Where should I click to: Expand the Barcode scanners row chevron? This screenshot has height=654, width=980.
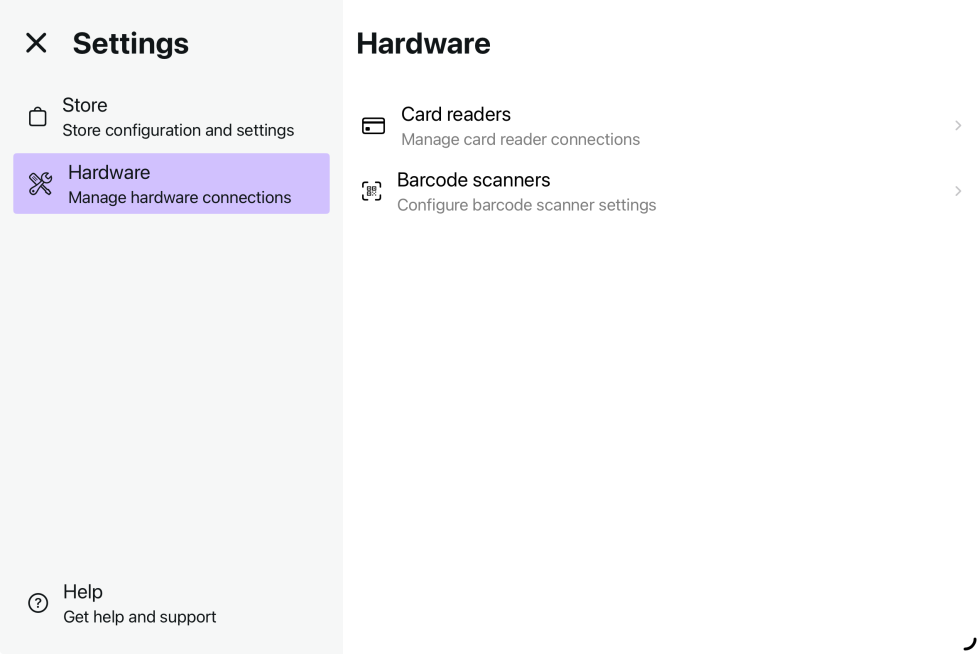coord(958,191)
